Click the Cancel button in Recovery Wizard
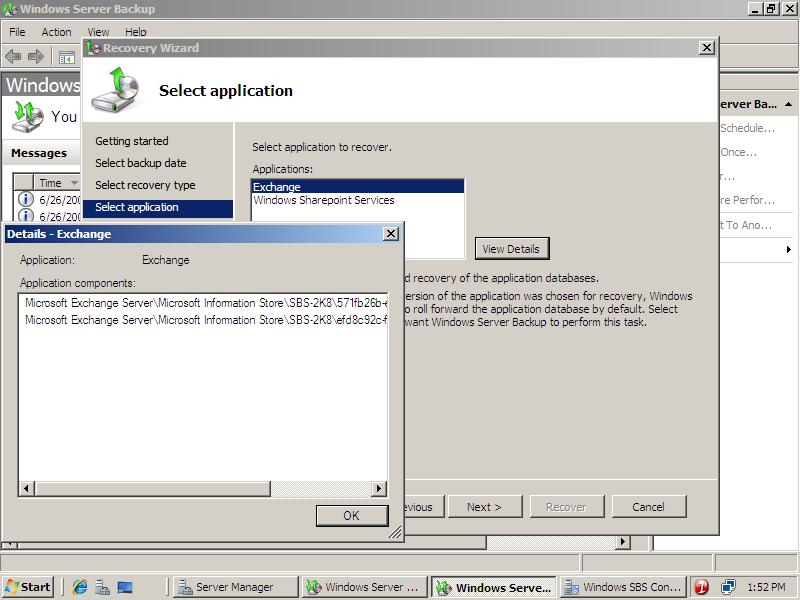The width and height of the screenshot is (800, 600). [648, 507]
